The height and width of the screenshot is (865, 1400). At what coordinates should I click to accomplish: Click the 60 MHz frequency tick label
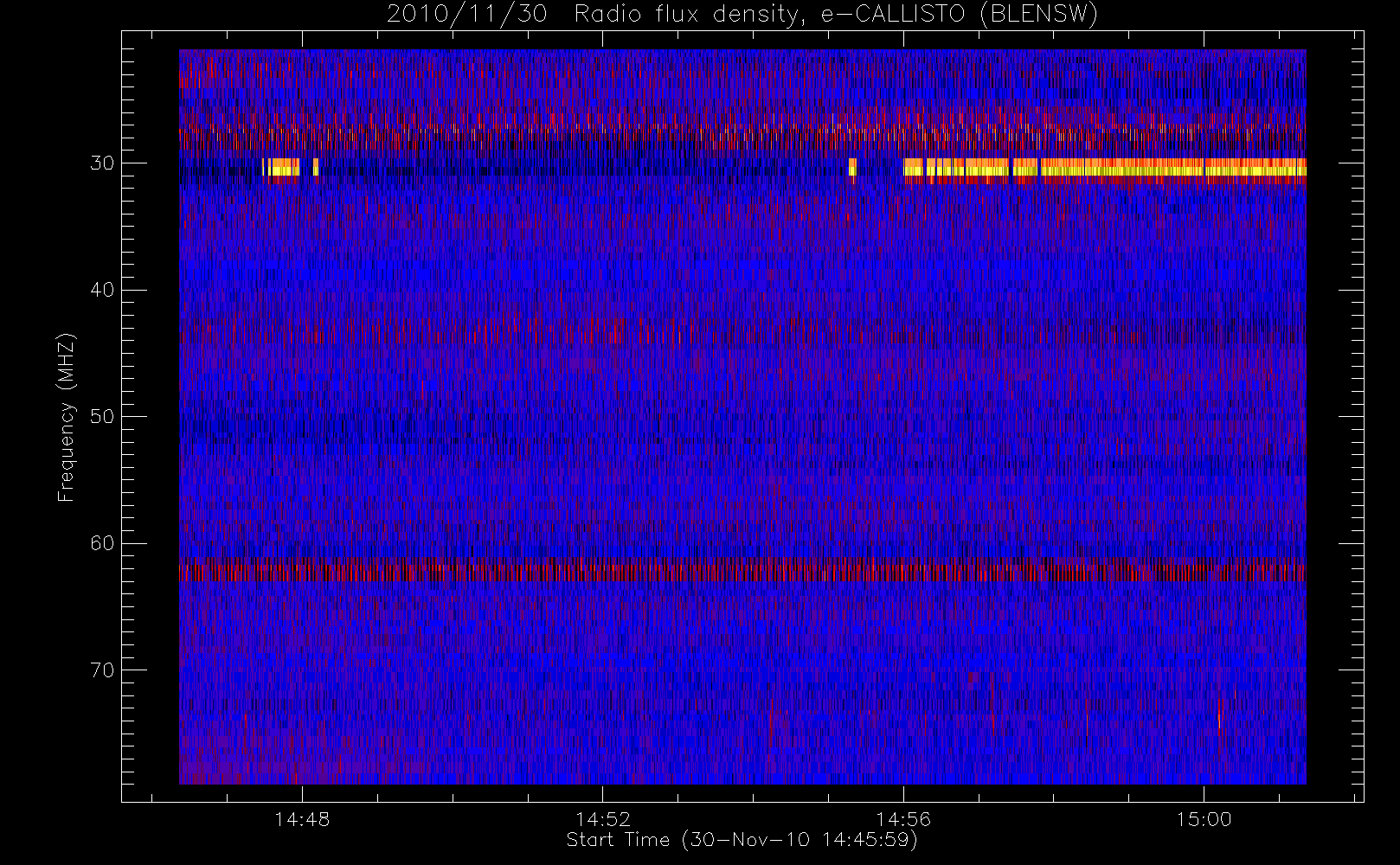coord(102,543)
